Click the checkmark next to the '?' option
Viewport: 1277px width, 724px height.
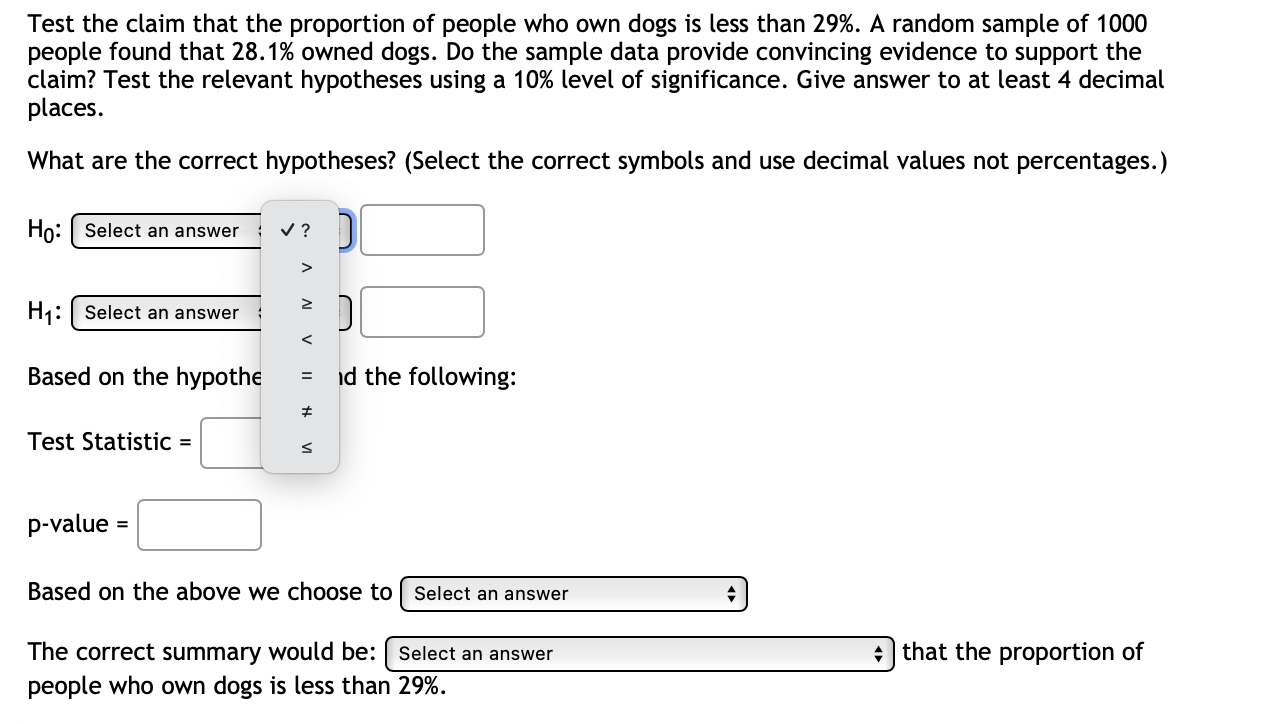[x=287, y=230]
